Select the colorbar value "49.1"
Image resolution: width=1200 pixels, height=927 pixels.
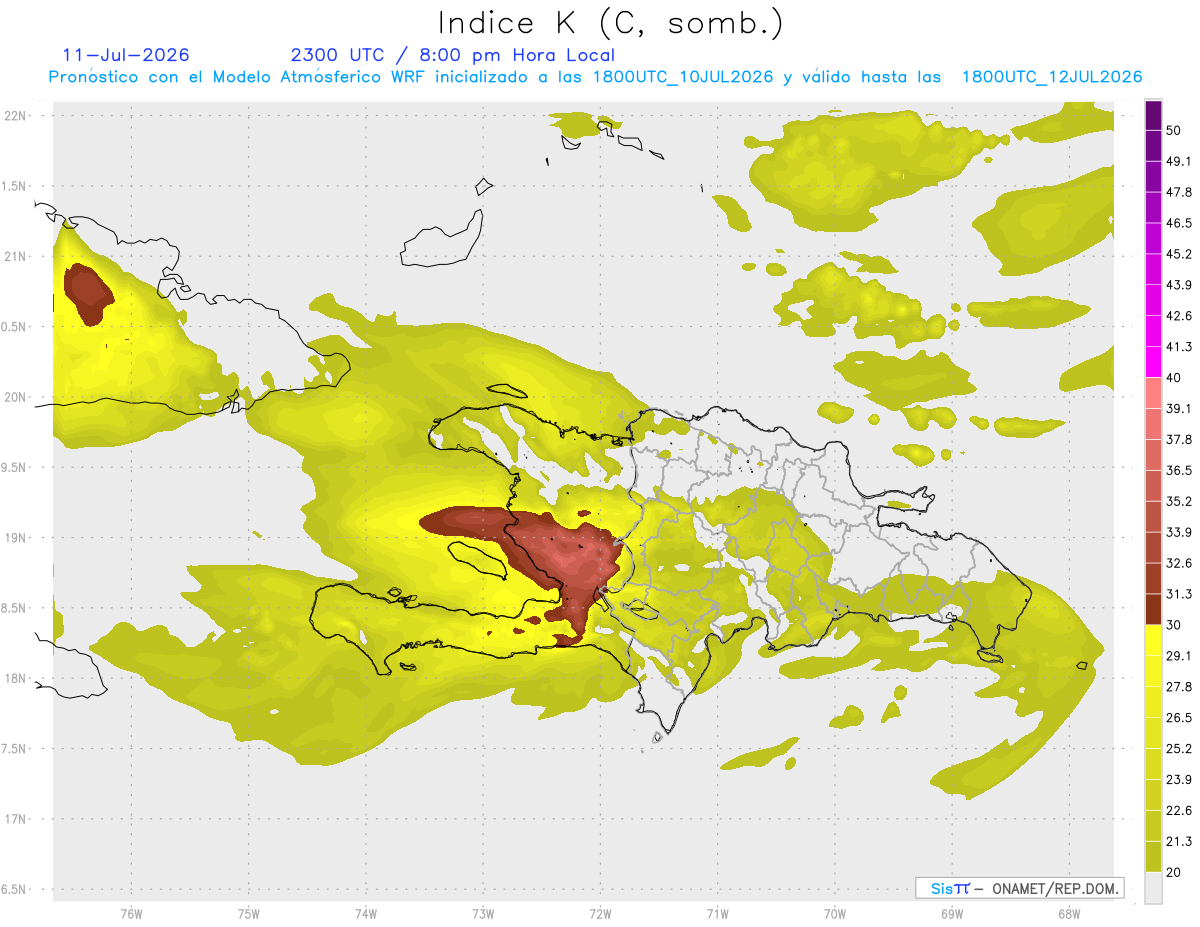[x=1179, y=161]
